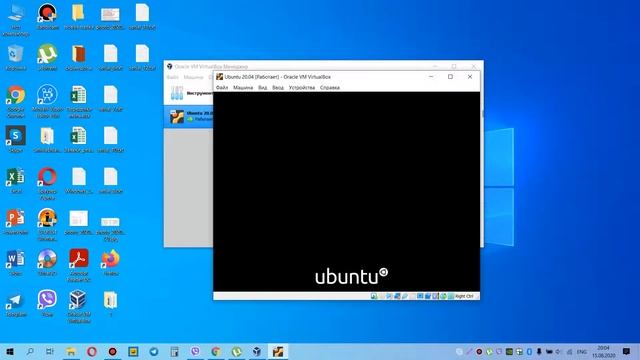This screenshot has width=640, height=360.
Task: Open the Telegram taskbar icon
Action: [x=154, y=351]
